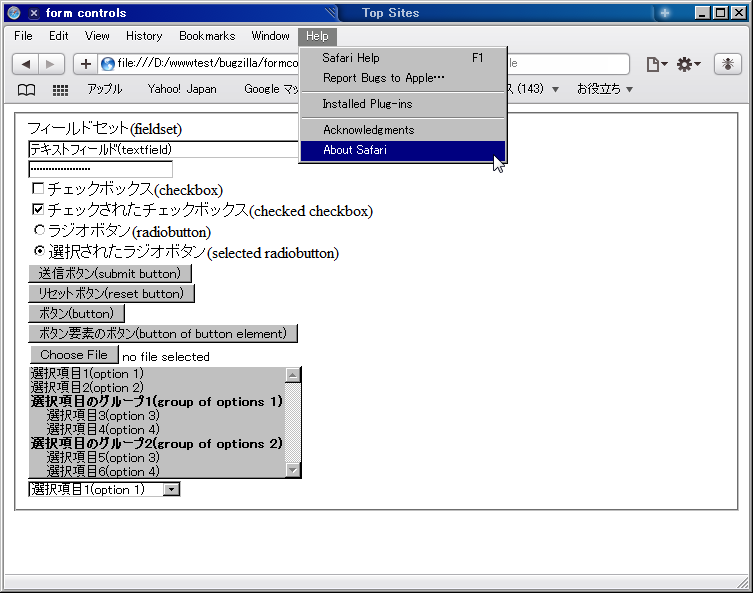Click listbox scroll up arrow
753x593 pixels.
[292, 375]
